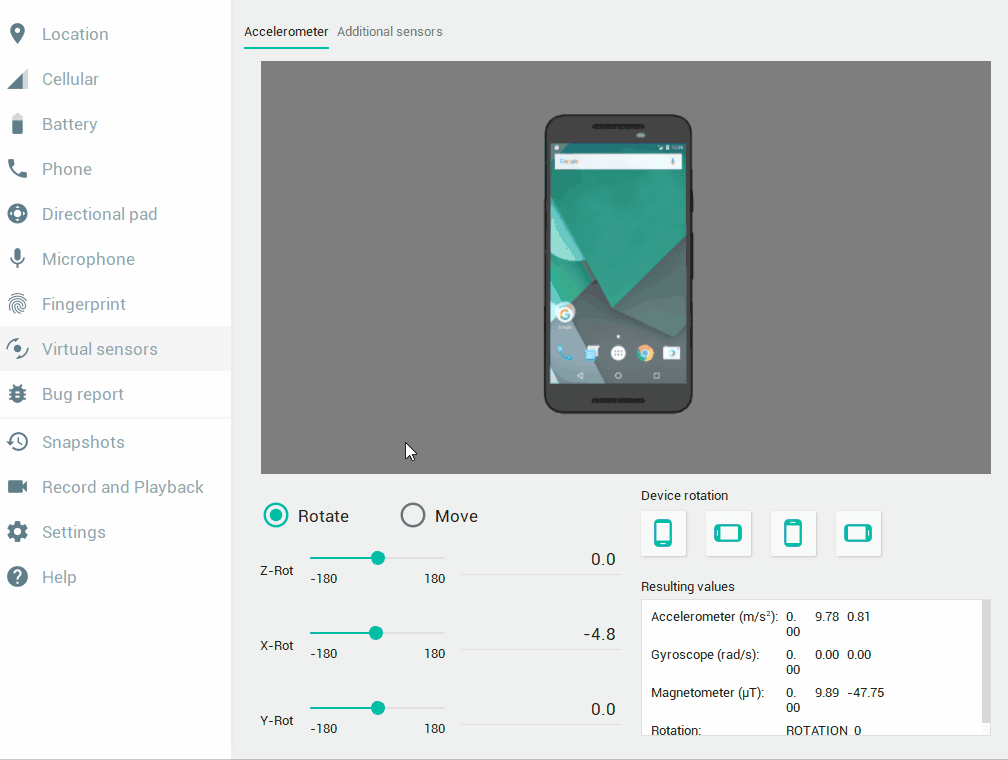1008x760 pixels.
Task: Click the X-Rot slider handle
Action: [376, 633]
